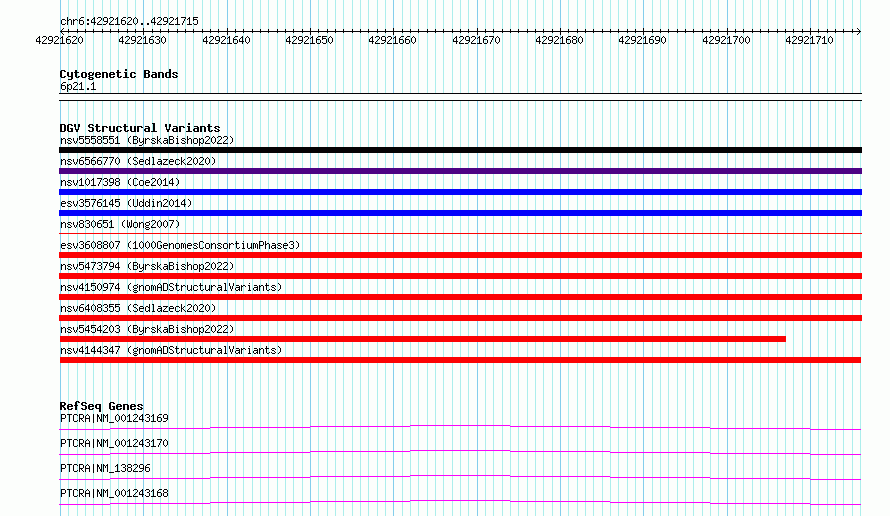Open transcript label PTCRA|NM_001243168
The image size is (890, 516).
pyautogui.click(x=114, y=493)
